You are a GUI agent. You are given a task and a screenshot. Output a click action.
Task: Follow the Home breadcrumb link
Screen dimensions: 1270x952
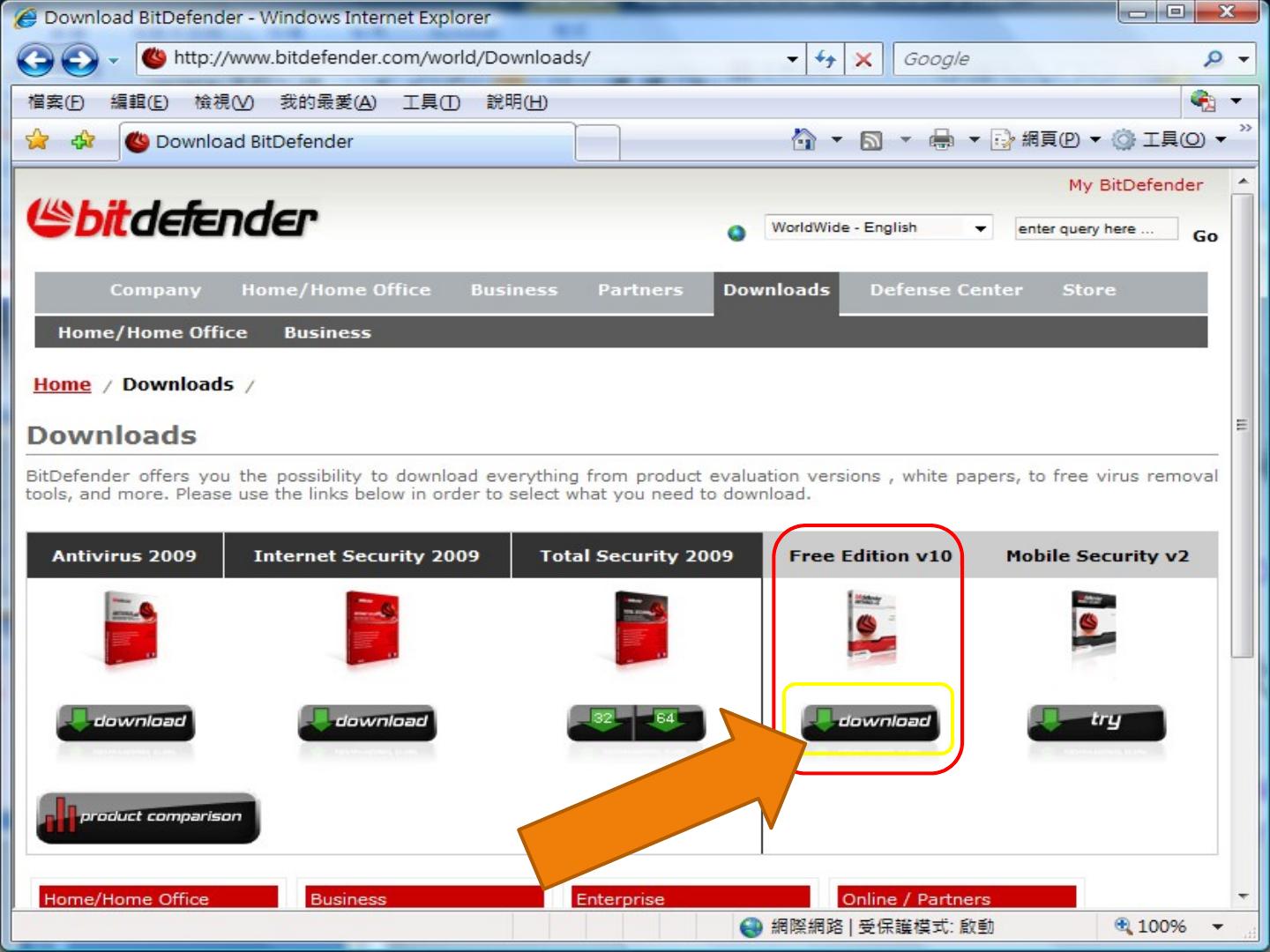(x=62, y=384)
